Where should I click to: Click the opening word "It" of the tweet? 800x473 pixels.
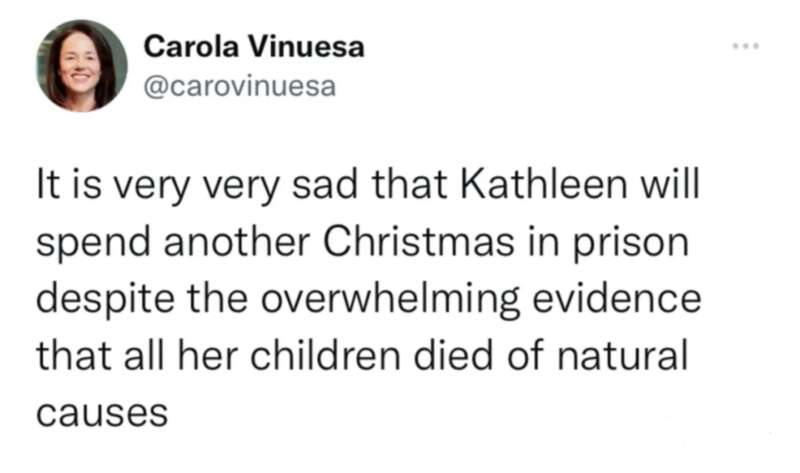[47, 186]
